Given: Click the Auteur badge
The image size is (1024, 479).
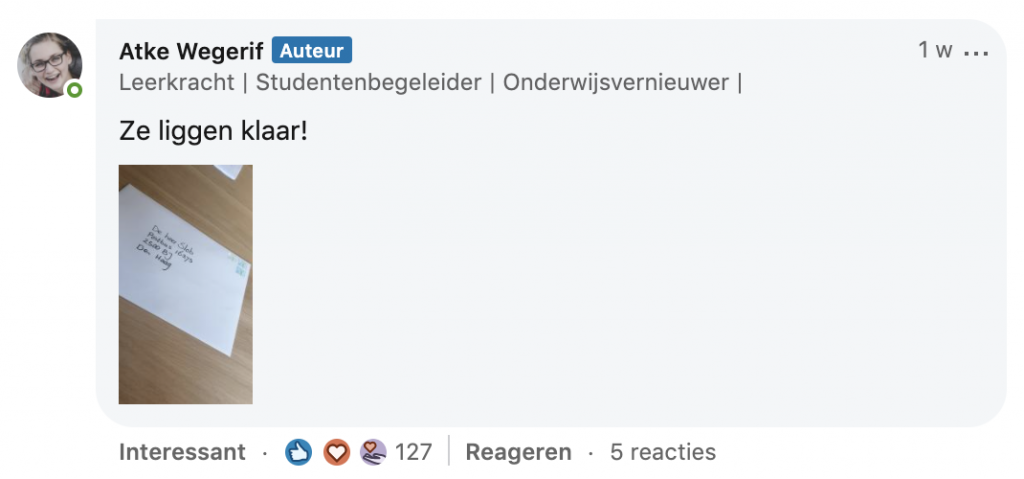Looking at the screenshot, I should [x=312, y=51].
